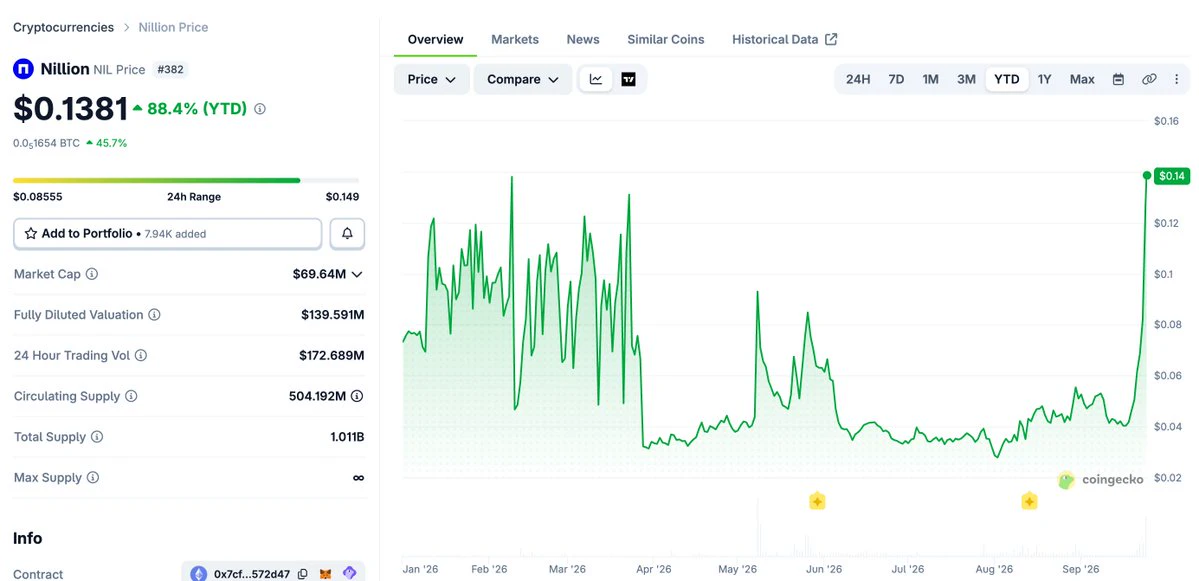Open the Historical Data tab
1199x581 pixels.
(x=785, y=40)
